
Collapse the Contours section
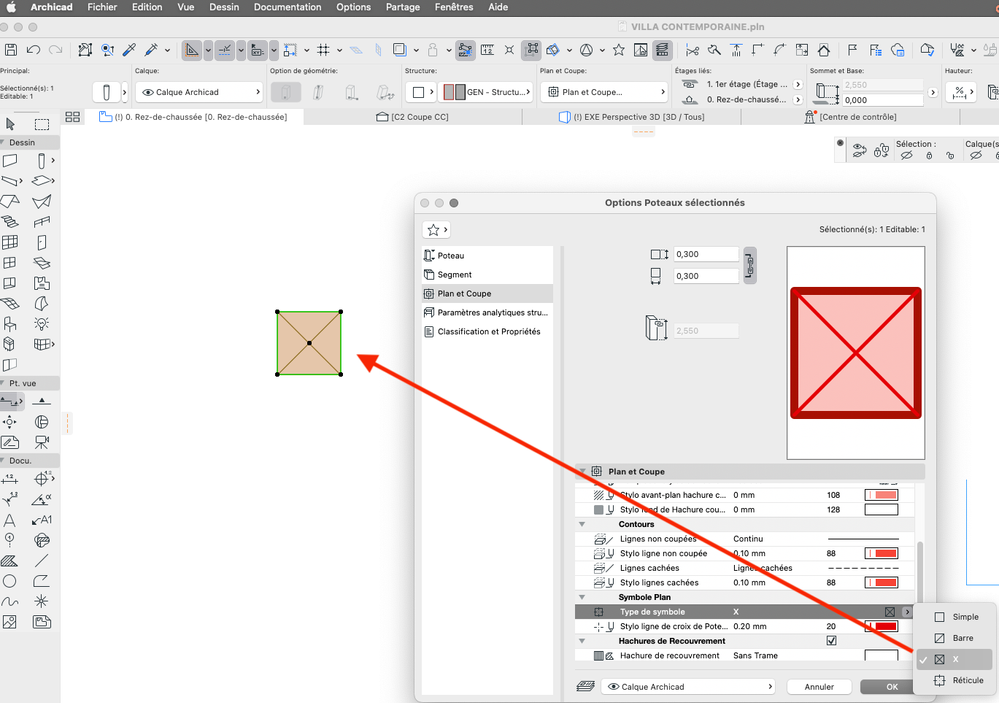[582, 524]
